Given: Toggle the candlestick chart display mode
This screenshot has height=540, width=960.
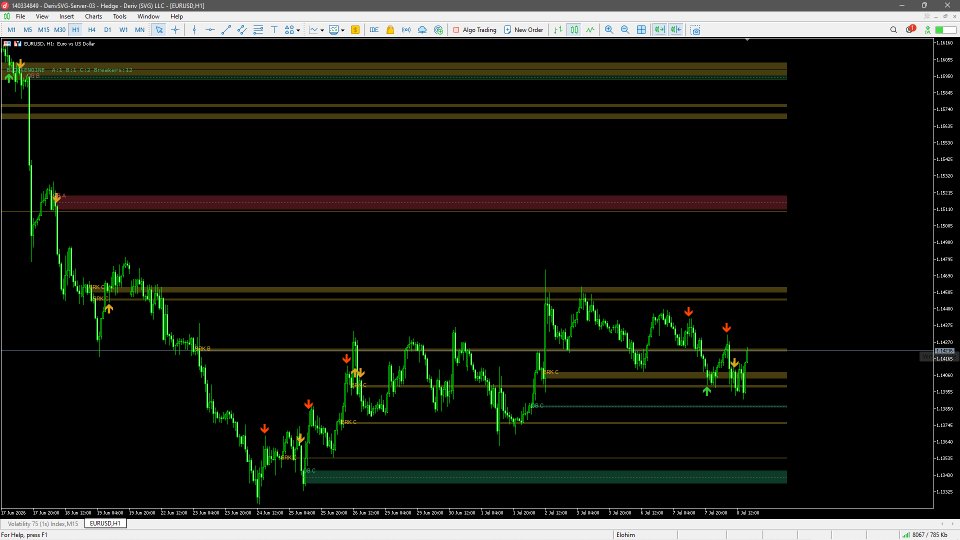Looking at the screenshot, I should (x=574, y=29).
